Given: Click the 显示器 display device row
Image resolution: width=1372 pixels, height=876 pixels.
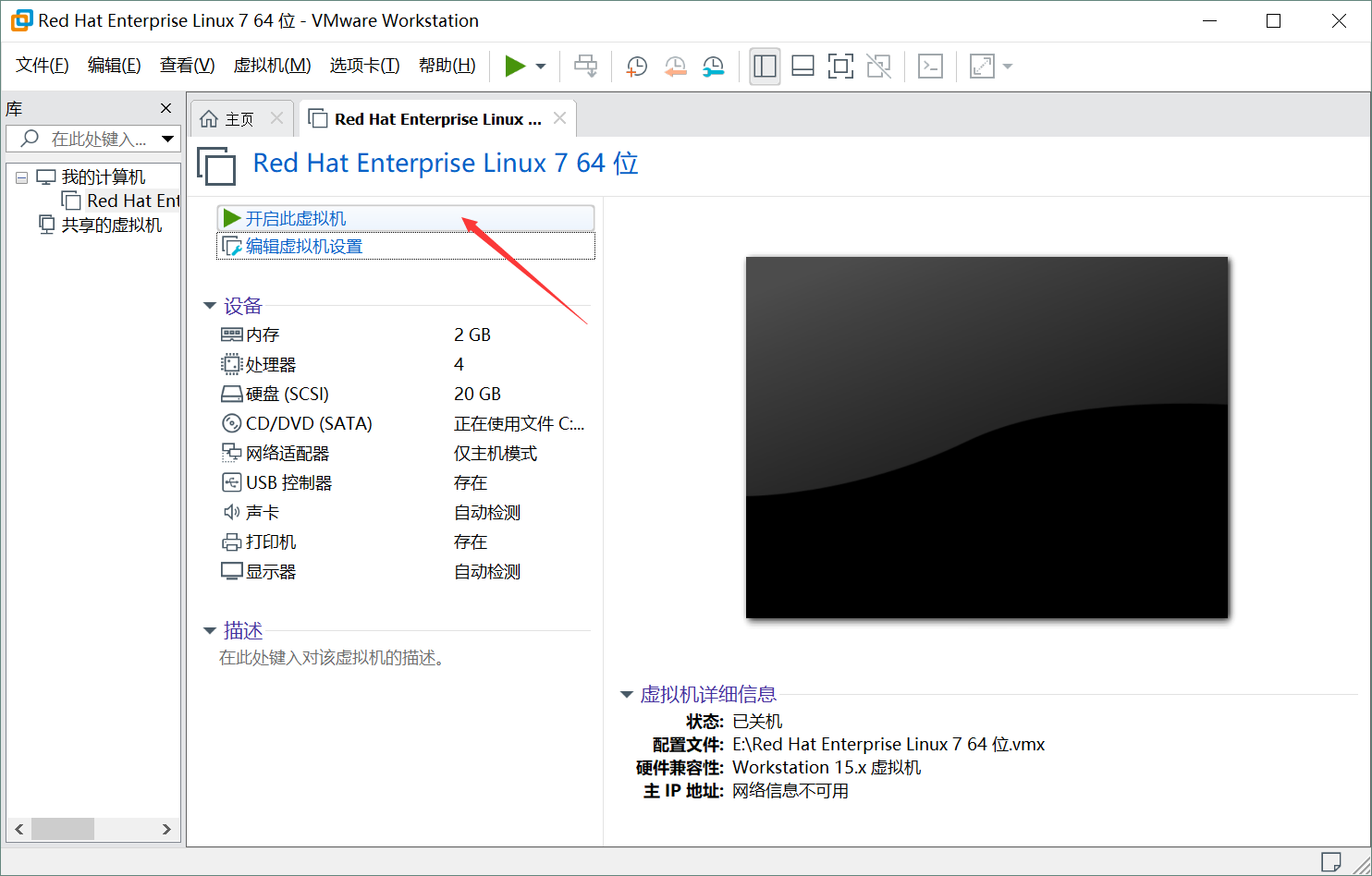Looking at the screenshot, I should point(405,571).
